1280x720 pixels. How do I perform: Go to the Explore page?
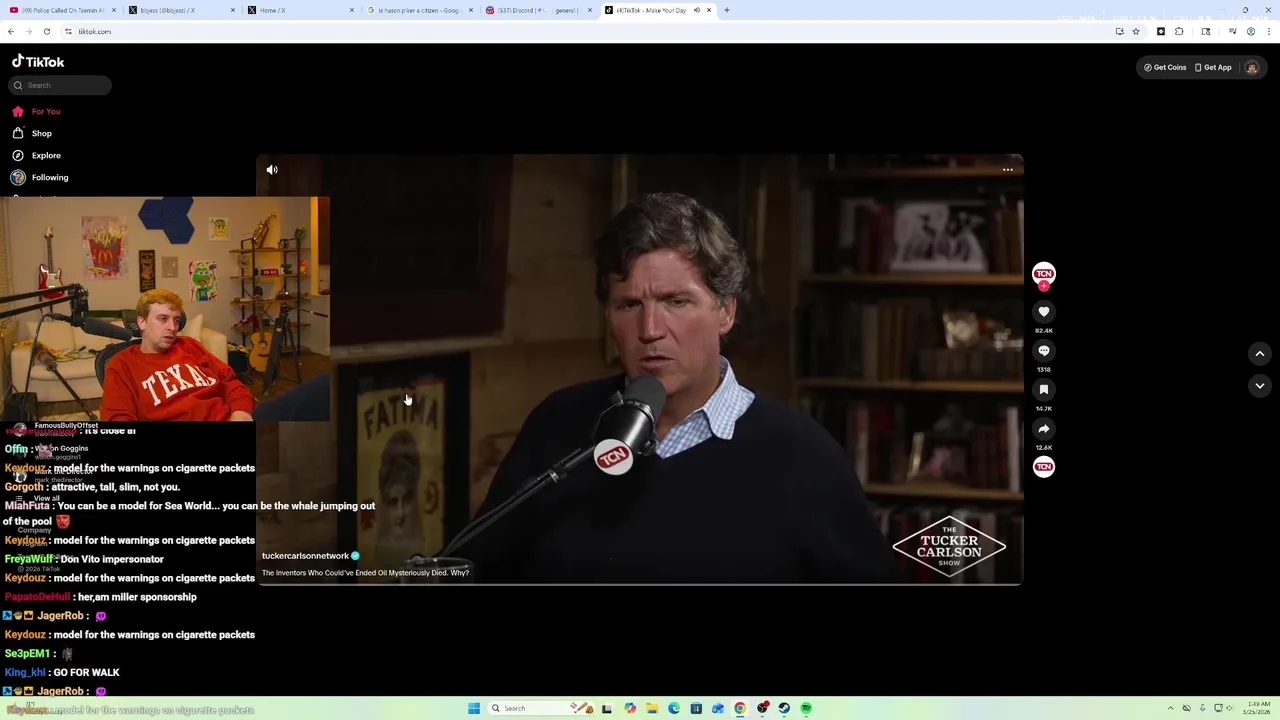(37, 155)
